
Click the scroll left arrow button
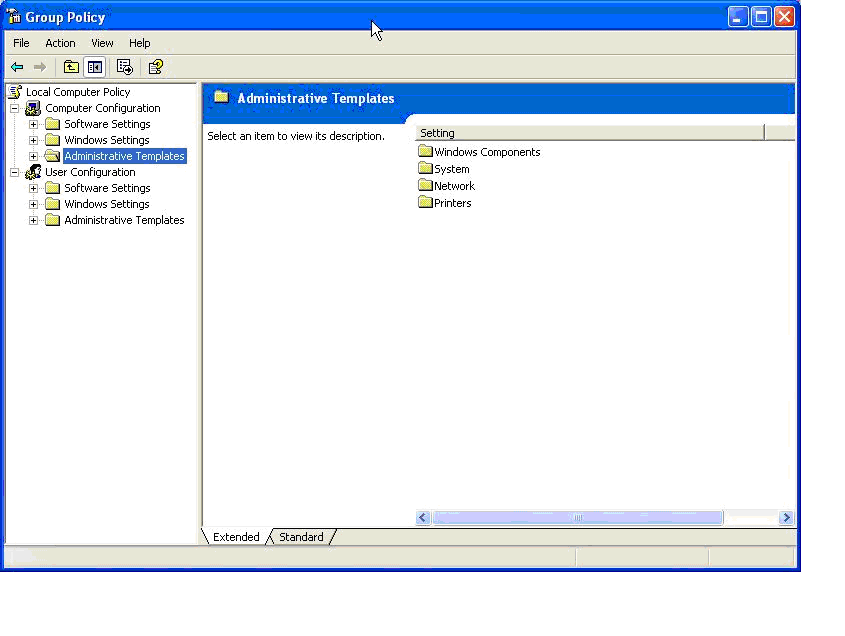[x=423, y=517]
